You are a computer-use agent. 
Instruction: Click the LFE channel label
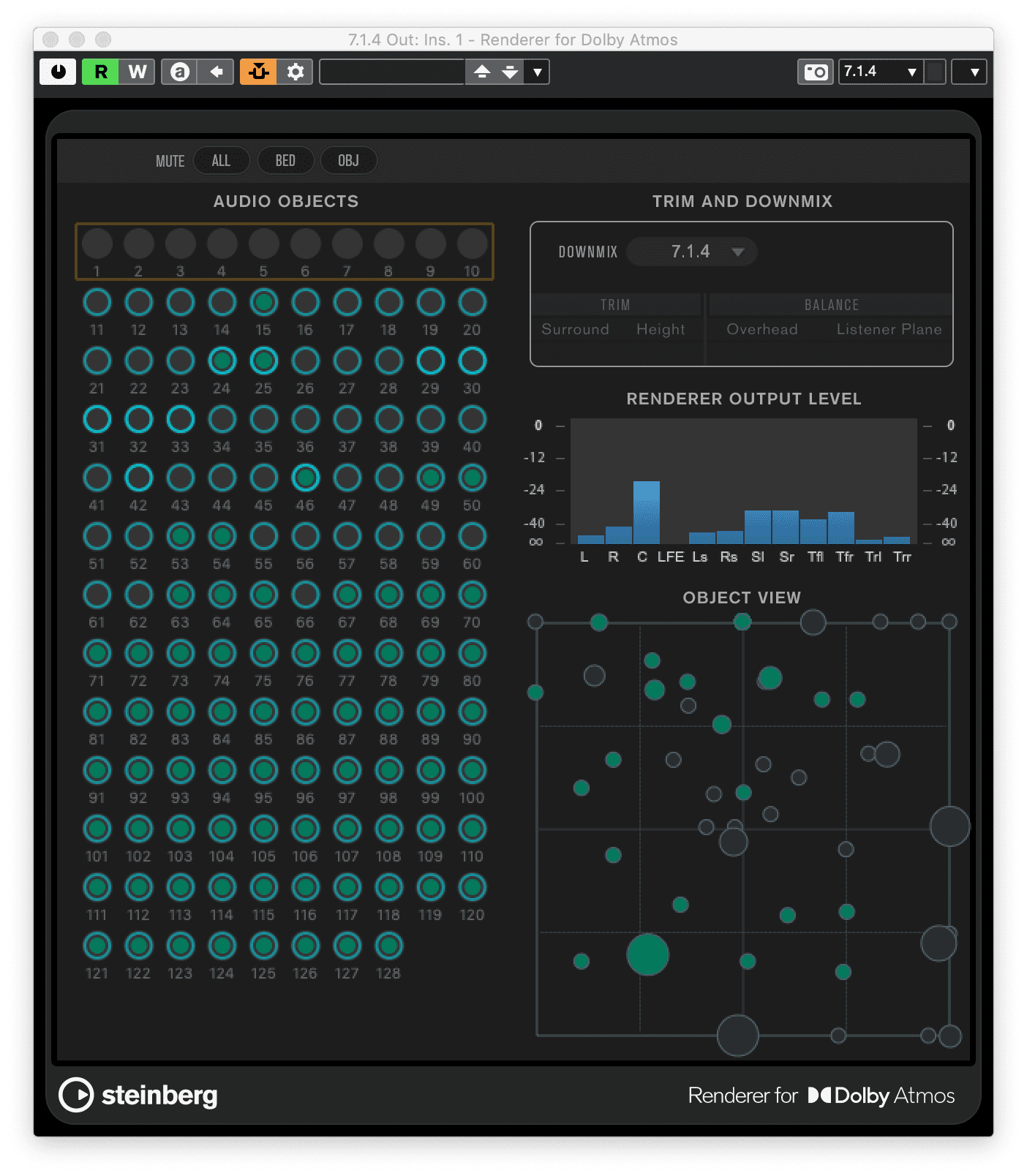(x=670, y=557)
